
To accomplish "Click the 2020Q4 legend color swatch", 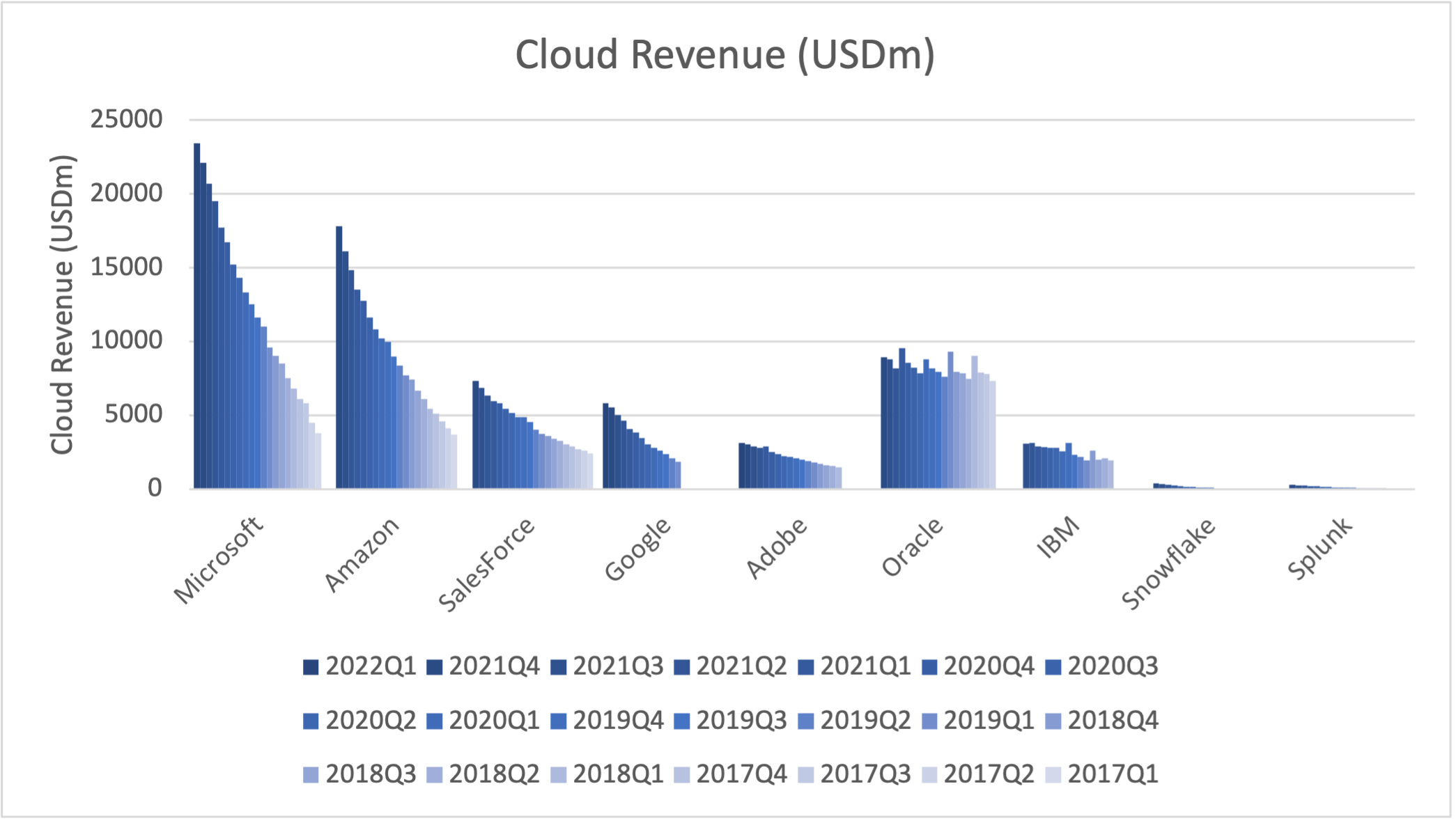I will point(929,666).
